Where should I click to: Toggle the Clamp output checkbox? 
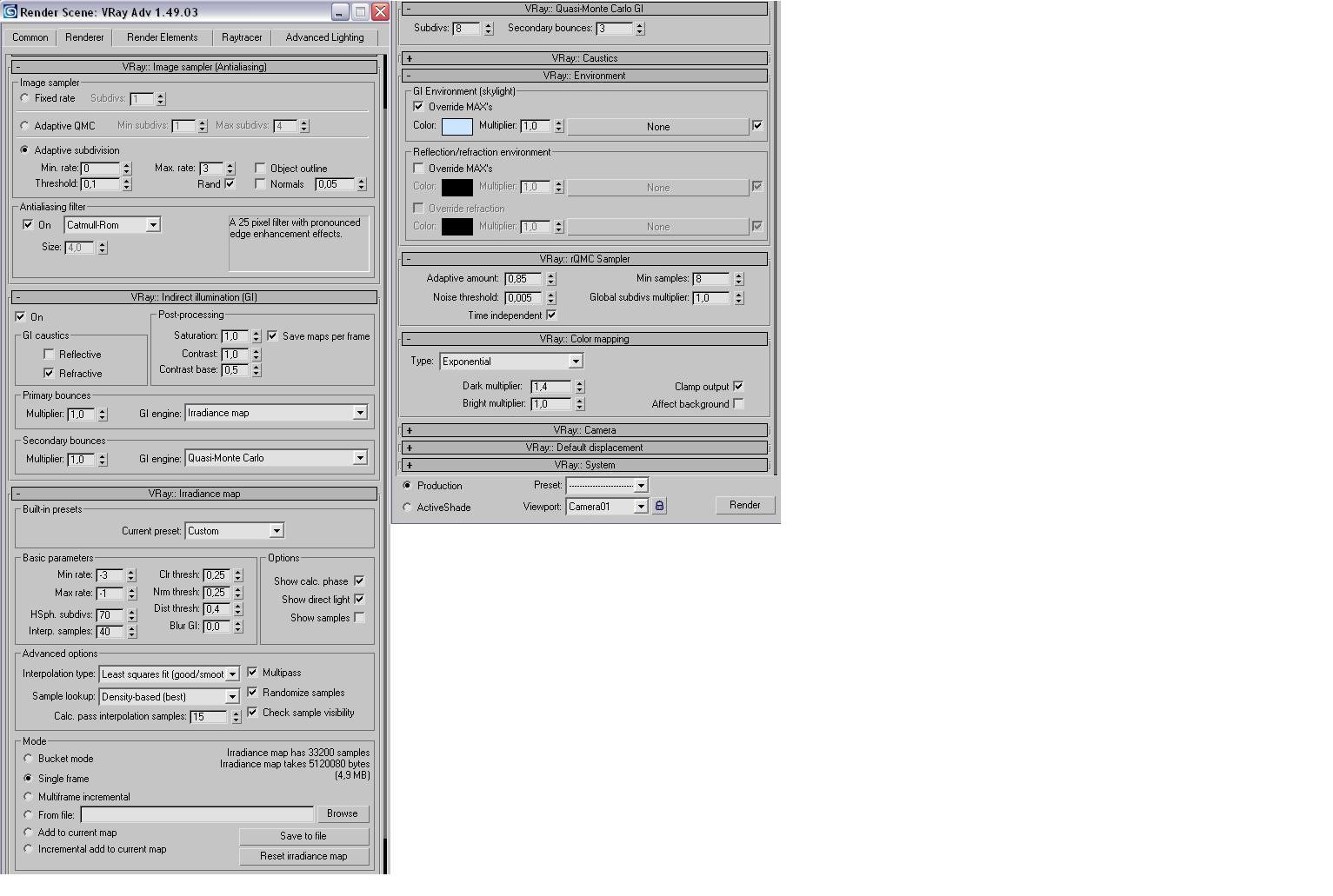[x=738, y=386]
